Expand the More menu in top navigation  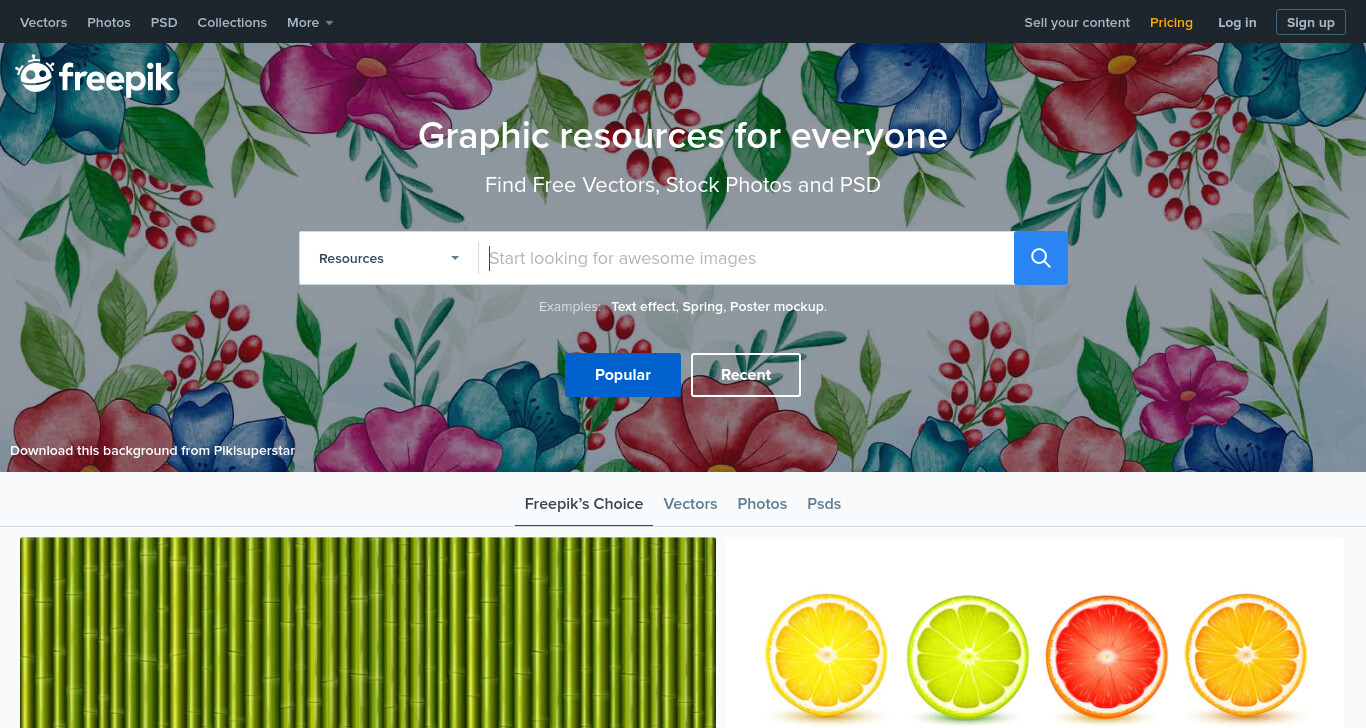click(310, 22)
